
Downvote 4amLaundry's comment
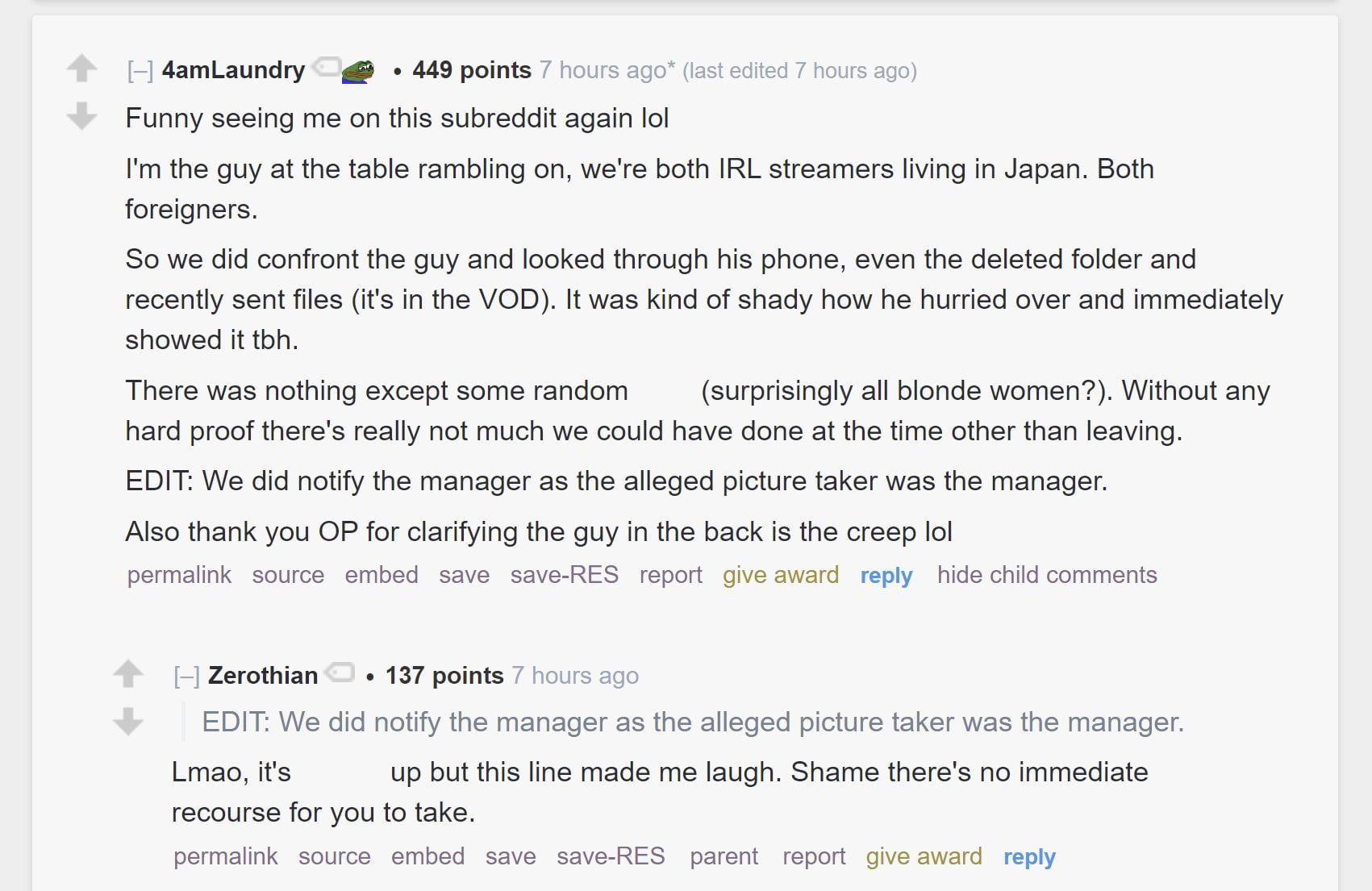[81, 116]
